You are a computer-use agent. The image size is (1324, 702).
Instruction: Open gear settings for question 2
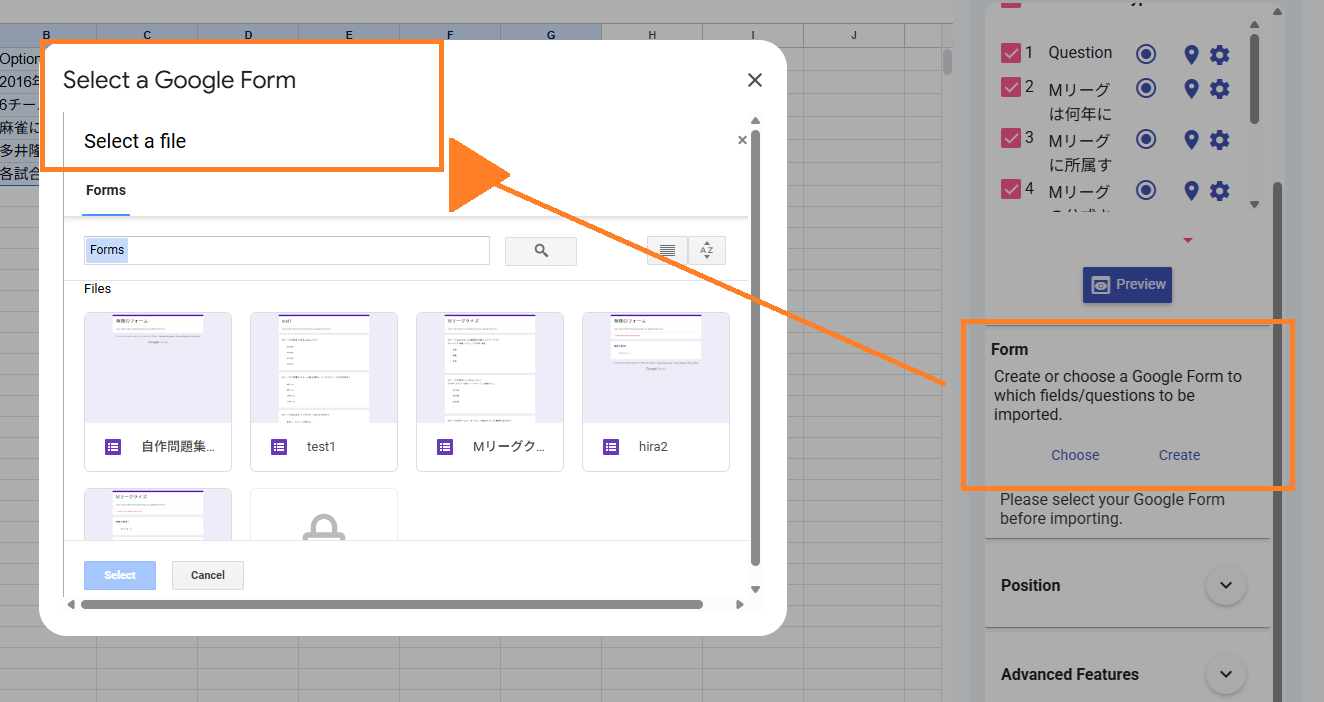click(x=1220, y=89)
